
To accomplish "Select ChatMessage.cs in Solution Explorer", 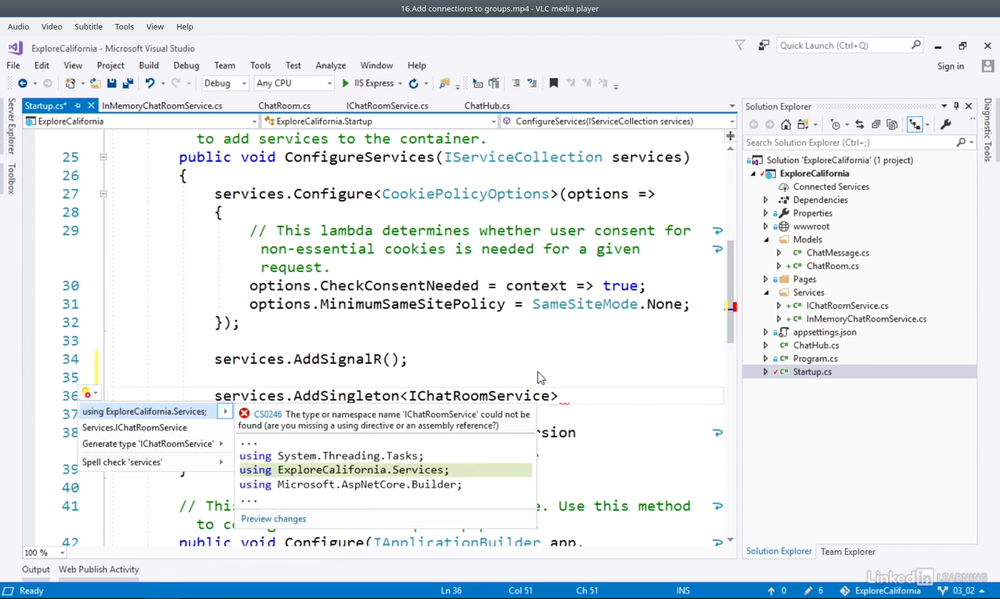I will coord(837,253).
